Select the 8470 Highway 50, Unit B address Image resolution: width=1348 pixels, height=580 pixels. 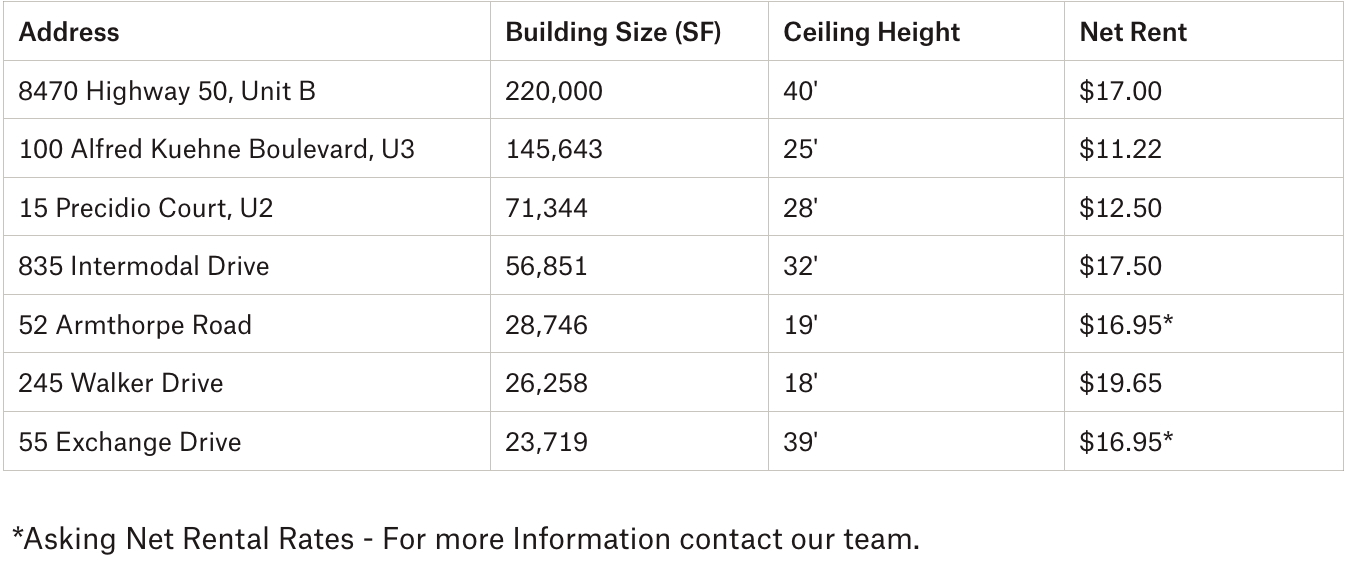click(x=167, y=91)
